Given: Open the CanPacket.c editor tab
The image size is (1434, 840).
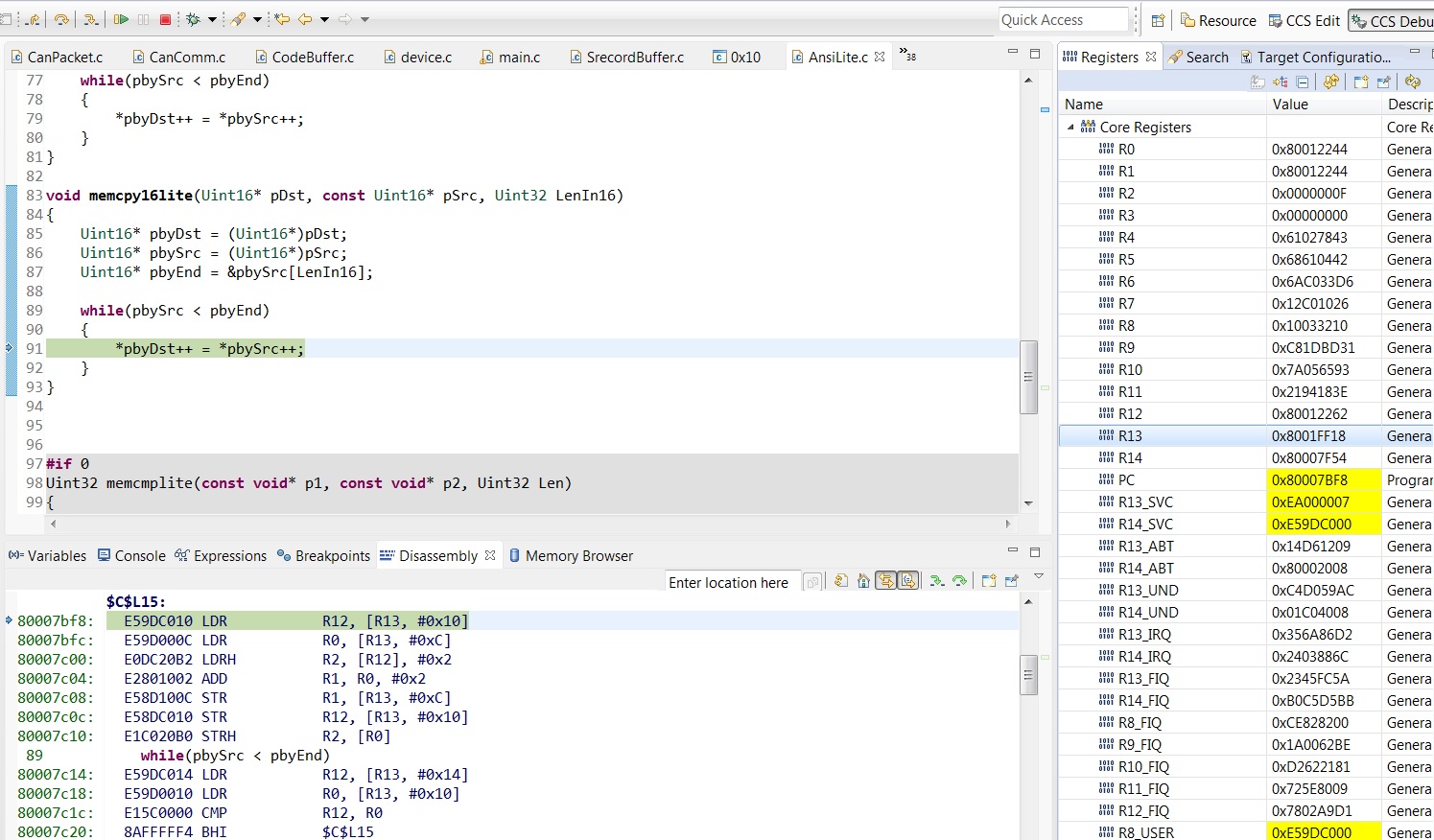Looking at the screenshot, I should click(x=57, y=57).
